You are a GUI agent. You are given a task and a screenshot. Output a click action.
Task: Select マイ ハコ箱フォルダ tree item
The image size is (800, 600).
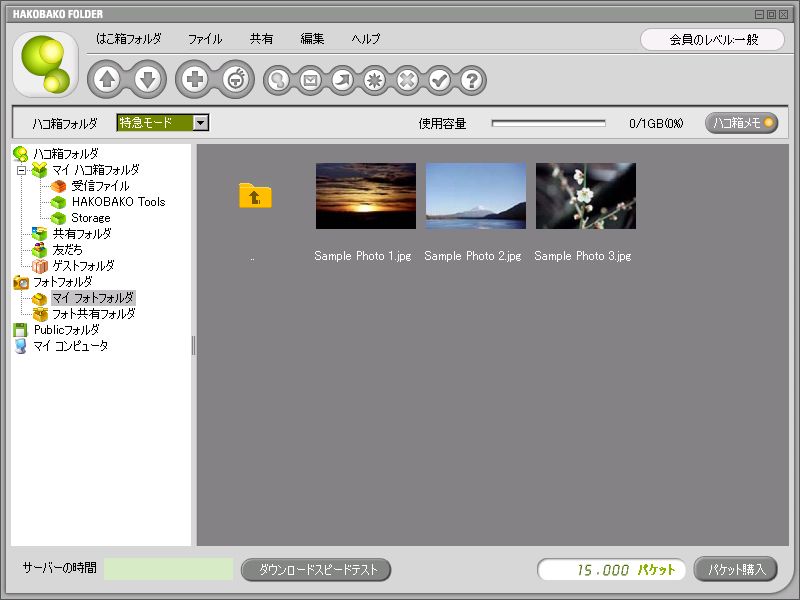95,170
